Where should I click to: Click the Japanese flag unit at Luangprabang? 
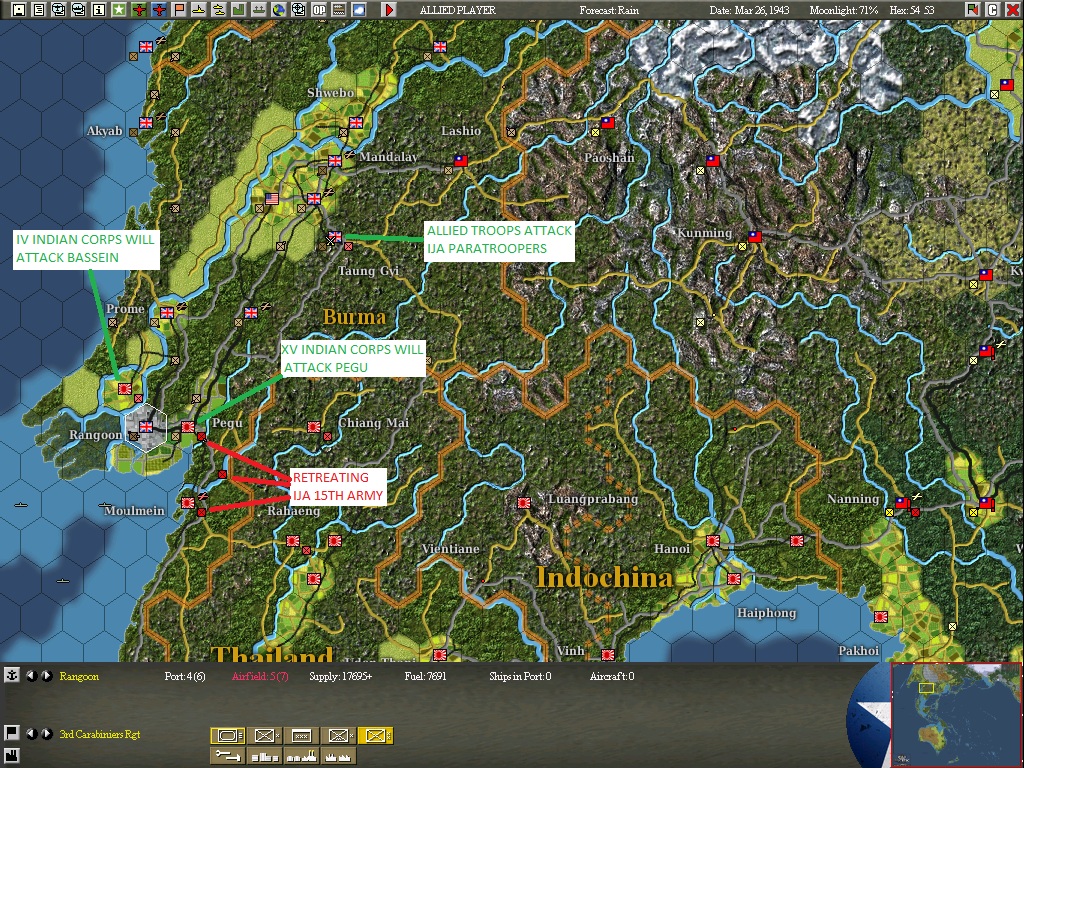[x=524, y=503]
